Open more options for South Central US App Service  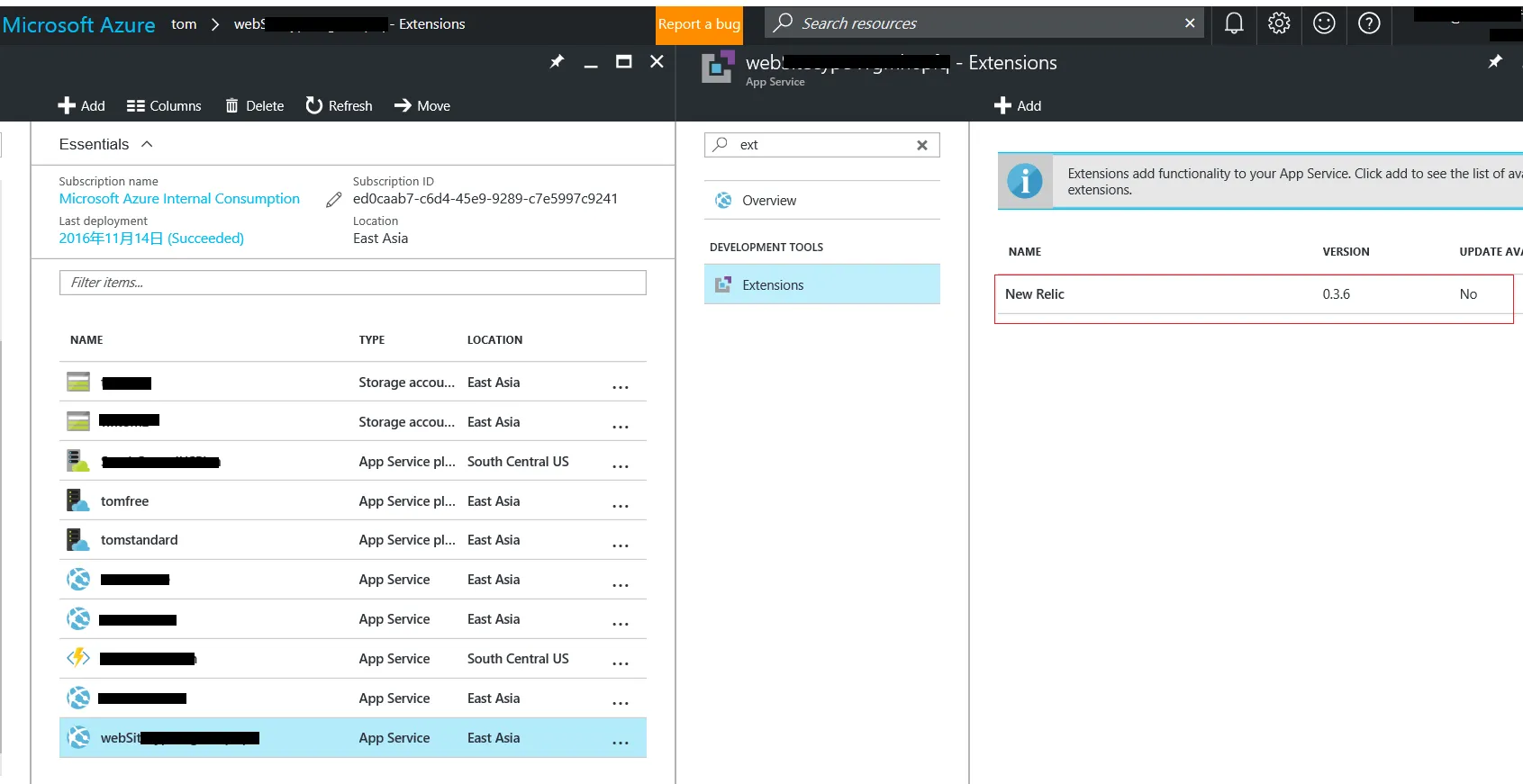pos(621,662)
